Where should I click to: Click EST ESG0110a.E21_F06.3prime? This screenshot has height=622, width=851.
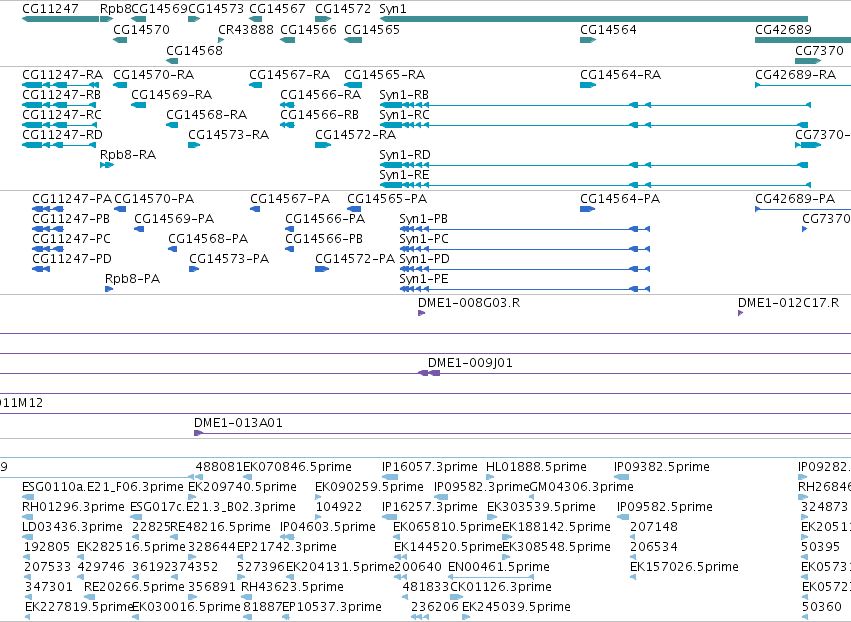(103, 487)
